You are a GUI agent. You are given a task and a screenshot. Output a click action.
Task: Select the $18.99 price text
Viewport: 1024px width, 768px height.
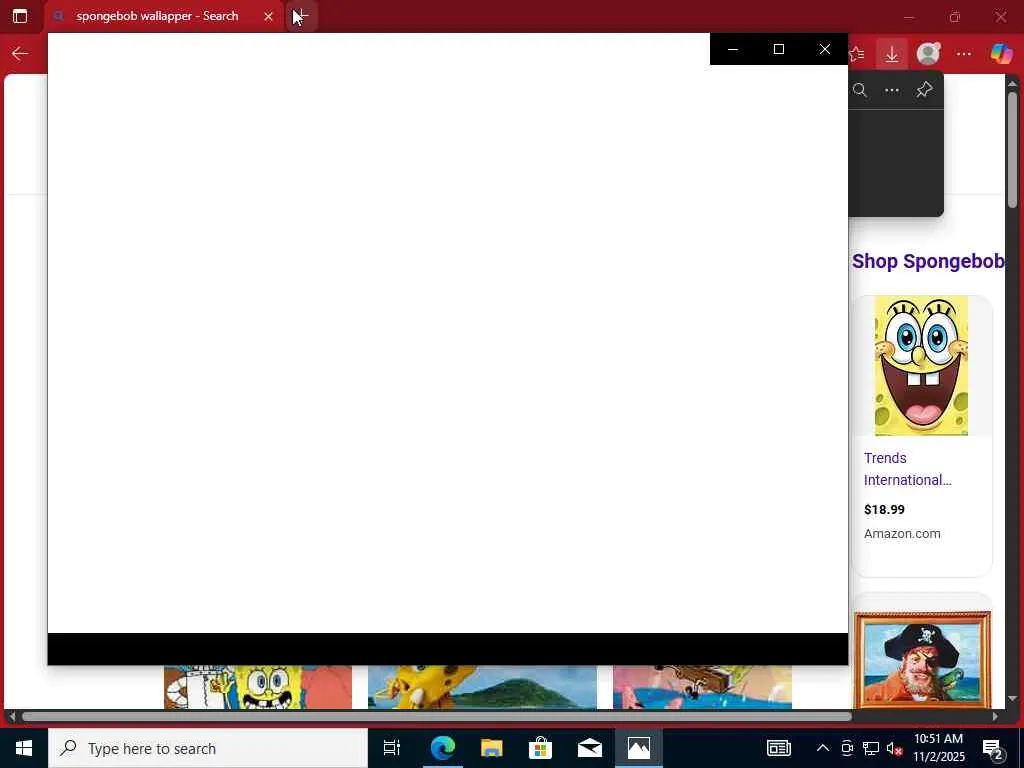(884, 509)
